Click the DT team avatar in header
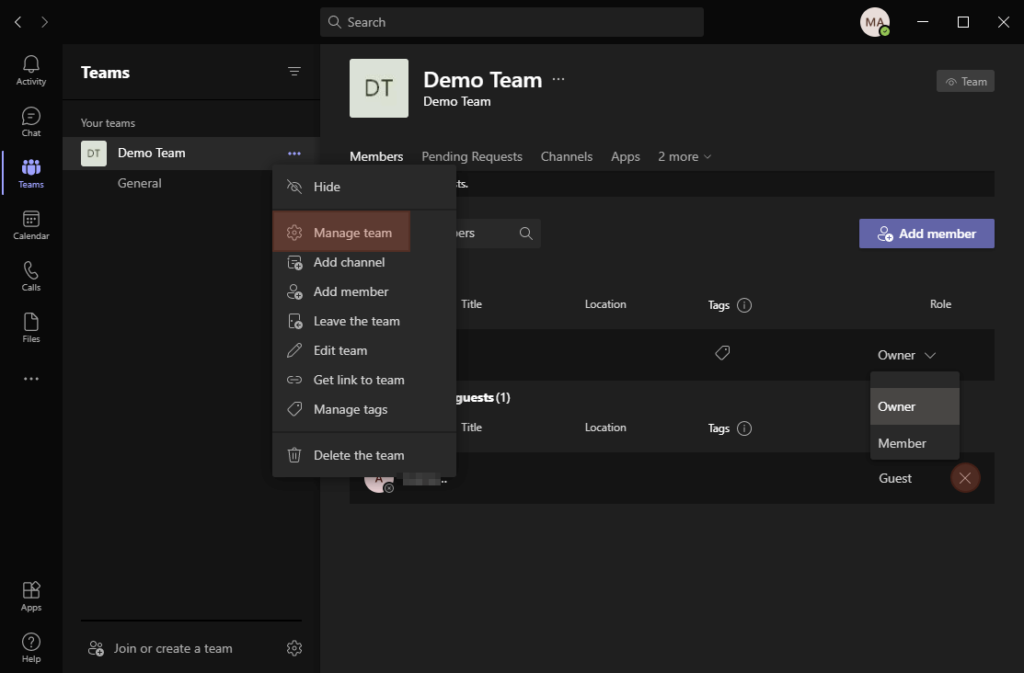This screenshot has width=1024, height=673. pyautogui.click(x=379, y=88)
